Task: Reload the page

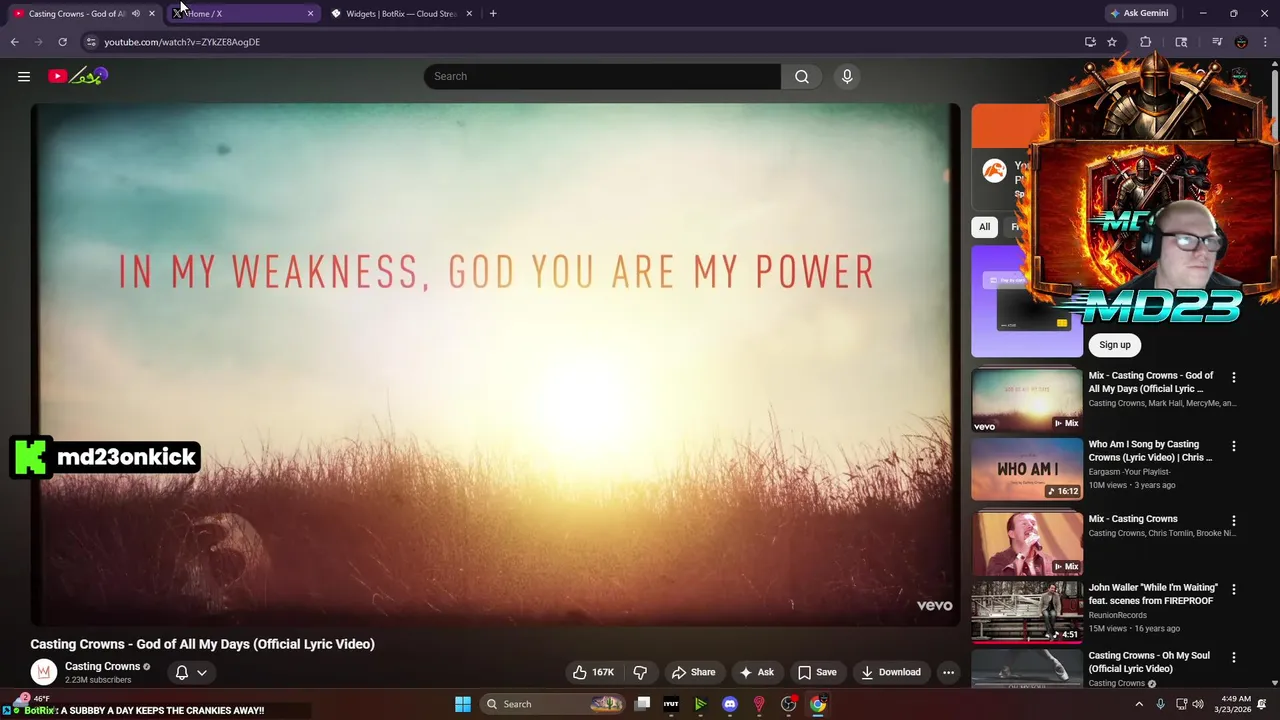Action: pyautogui.click(x=62, y=42)
